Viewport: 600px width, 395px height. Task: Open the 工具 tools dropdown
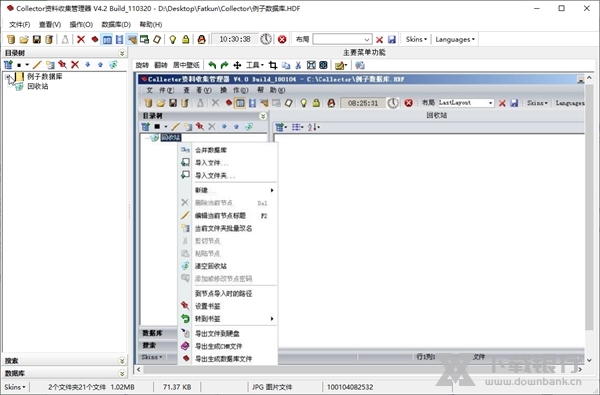(x=255, y=65)
